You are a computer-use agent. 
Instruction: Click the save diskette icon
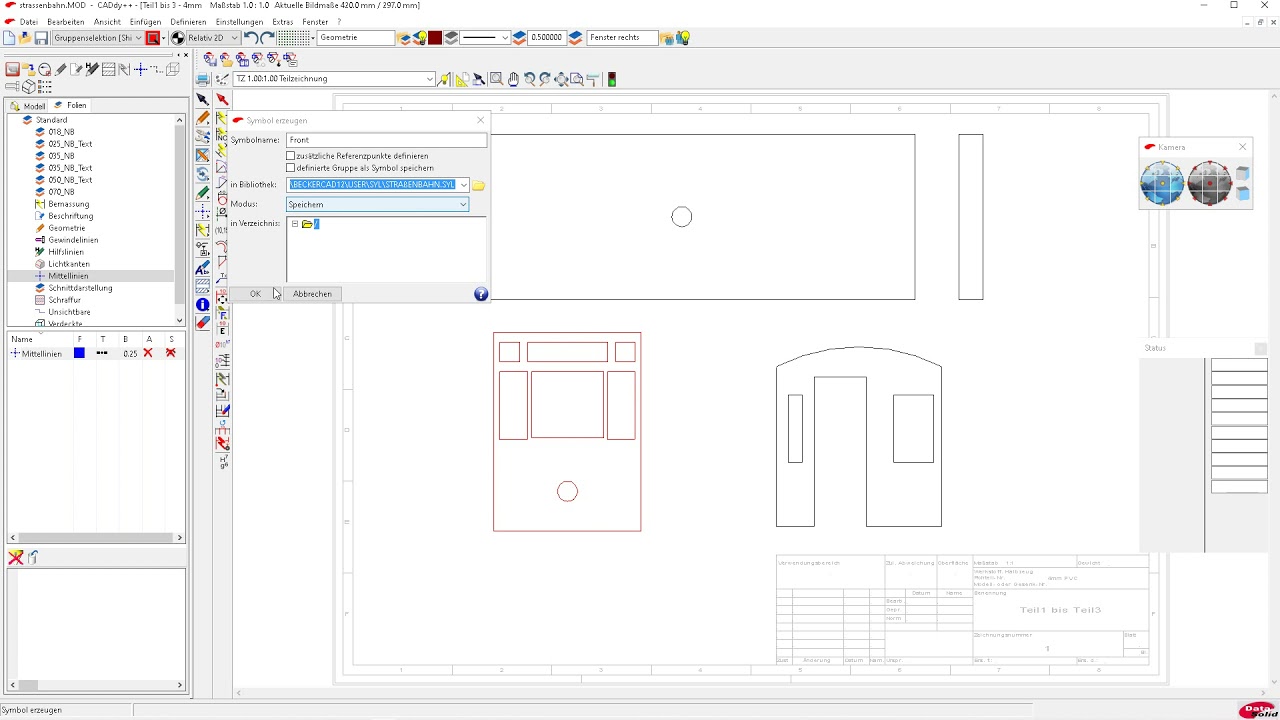point(41,38)
